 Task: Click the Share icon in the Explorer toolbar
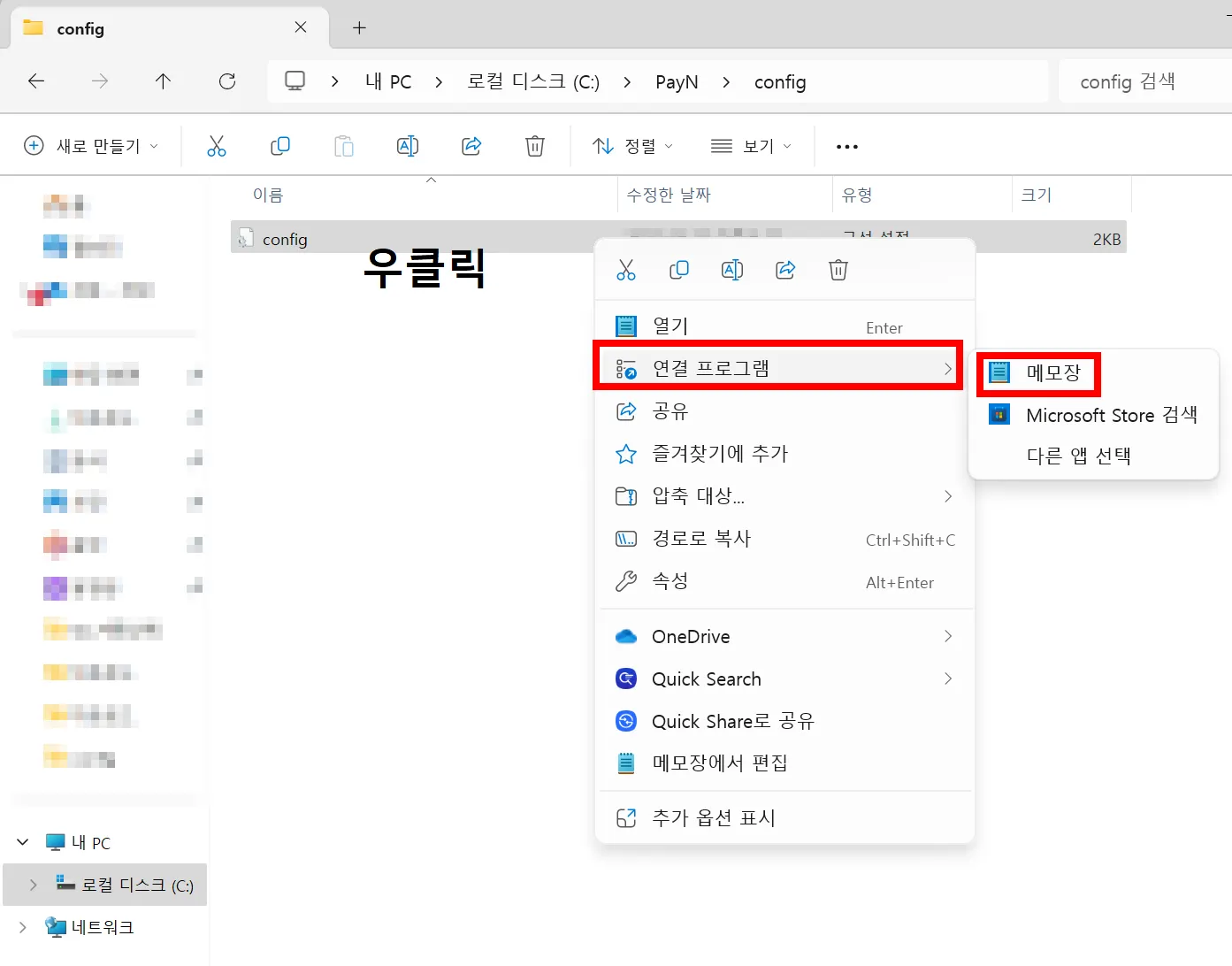coord(471,146)
